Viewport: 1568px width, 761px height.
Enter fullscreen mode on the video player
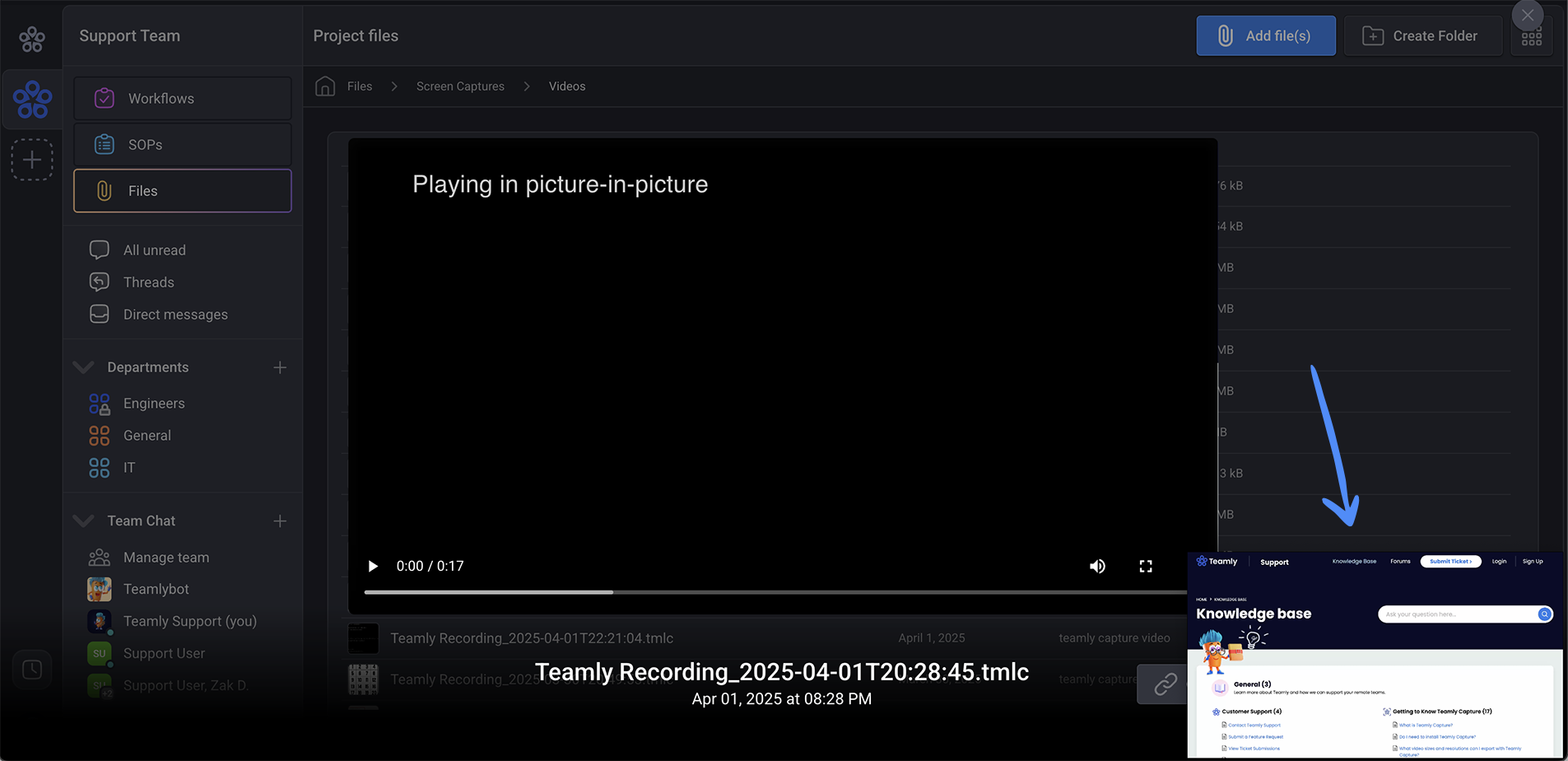point(1146,567)
